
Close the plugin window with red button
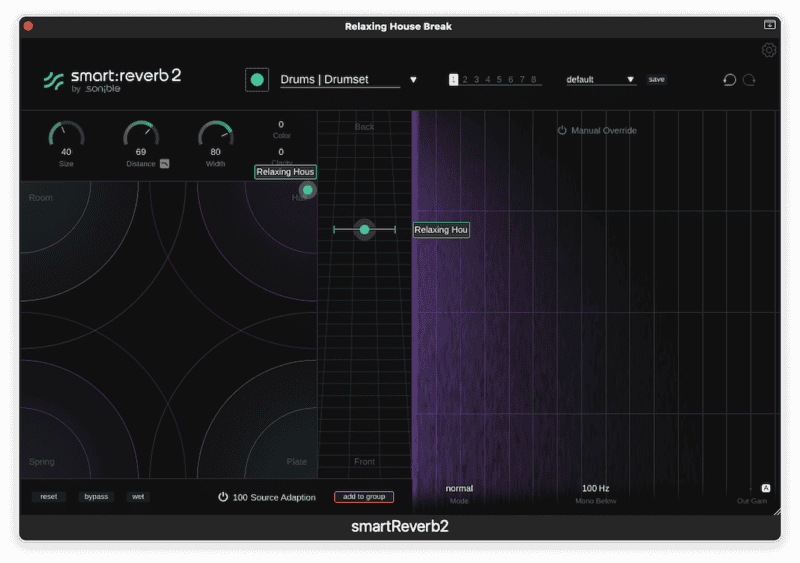(x=29, y=26)
